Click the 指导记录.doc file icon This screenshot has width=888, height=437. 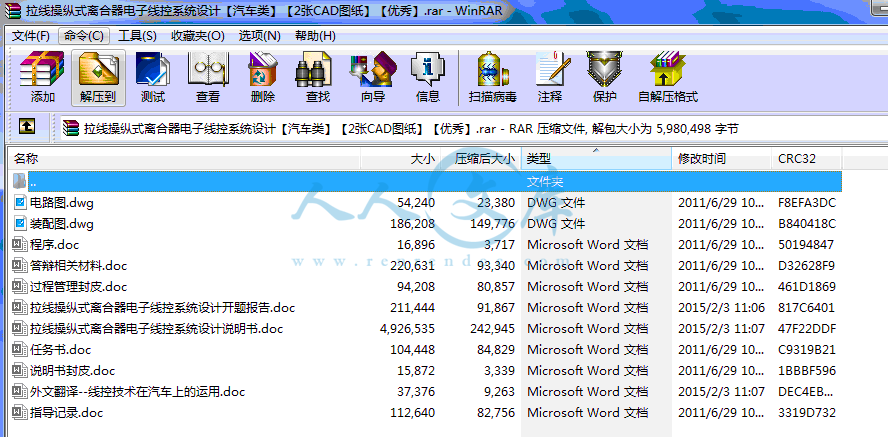pyautogui.click(x=20, y=413)
